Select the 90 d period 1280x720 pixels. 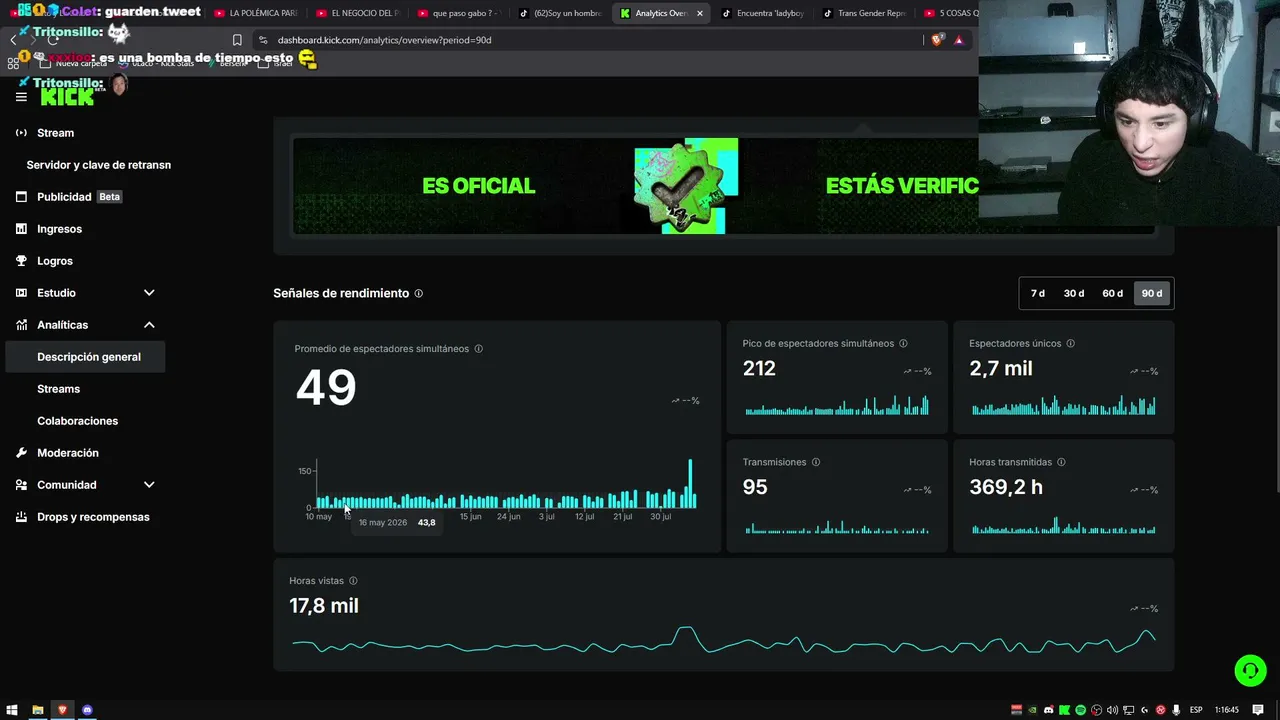coord(1152,293)
